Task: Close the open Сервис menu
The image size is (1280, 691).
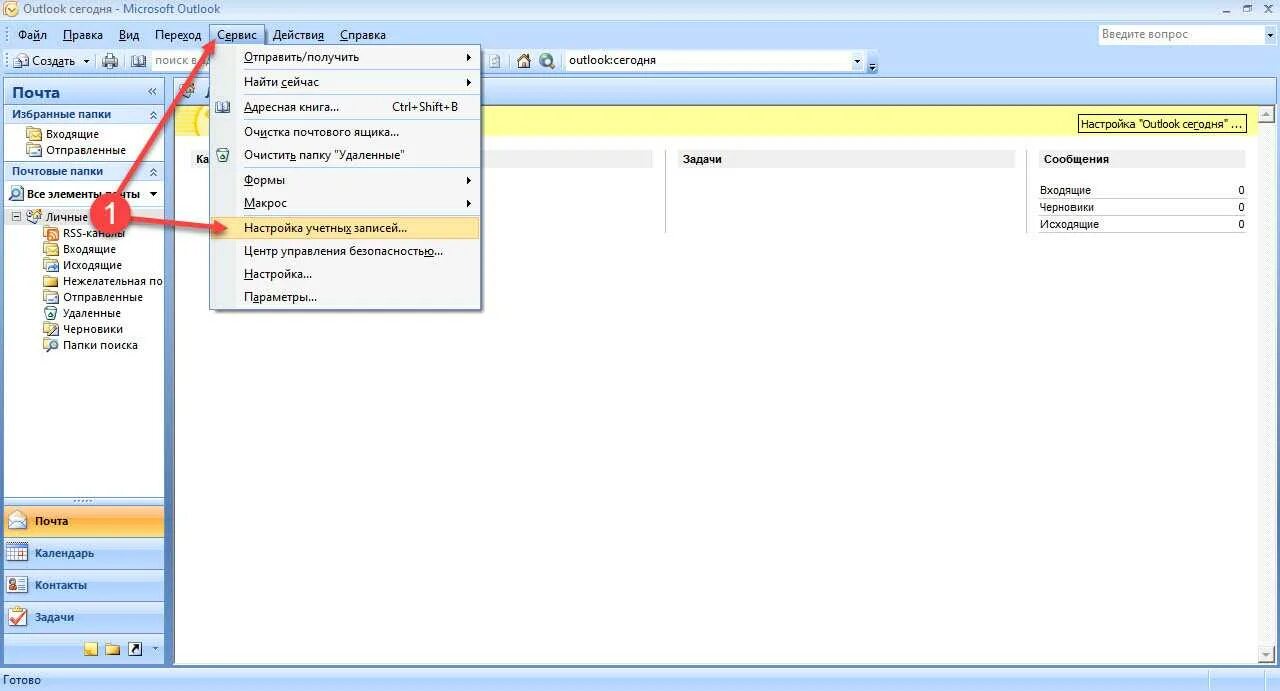Action: (x=237, y=35)
